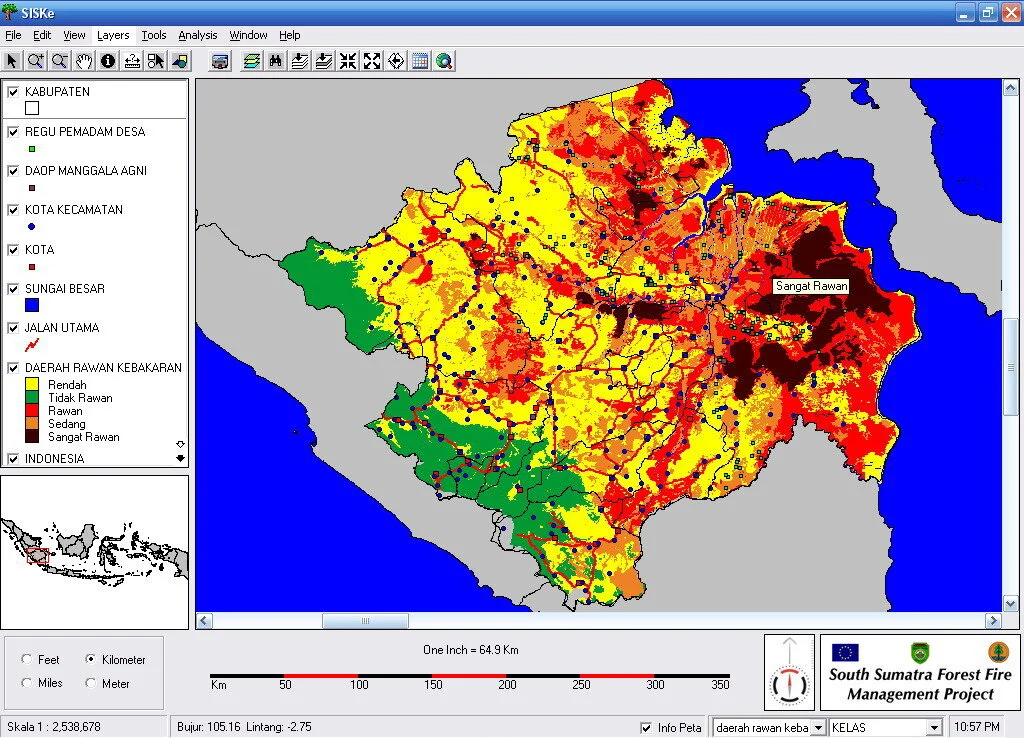The width and height of the screenshot is (1024, 738).
Task: Open the attribute table icon
Action: pyautogui.click(x=420, y=61)
